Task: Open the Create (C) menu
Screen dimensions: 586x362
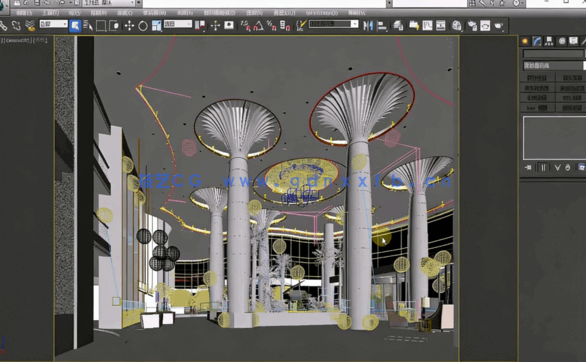Action: [124, 13]
